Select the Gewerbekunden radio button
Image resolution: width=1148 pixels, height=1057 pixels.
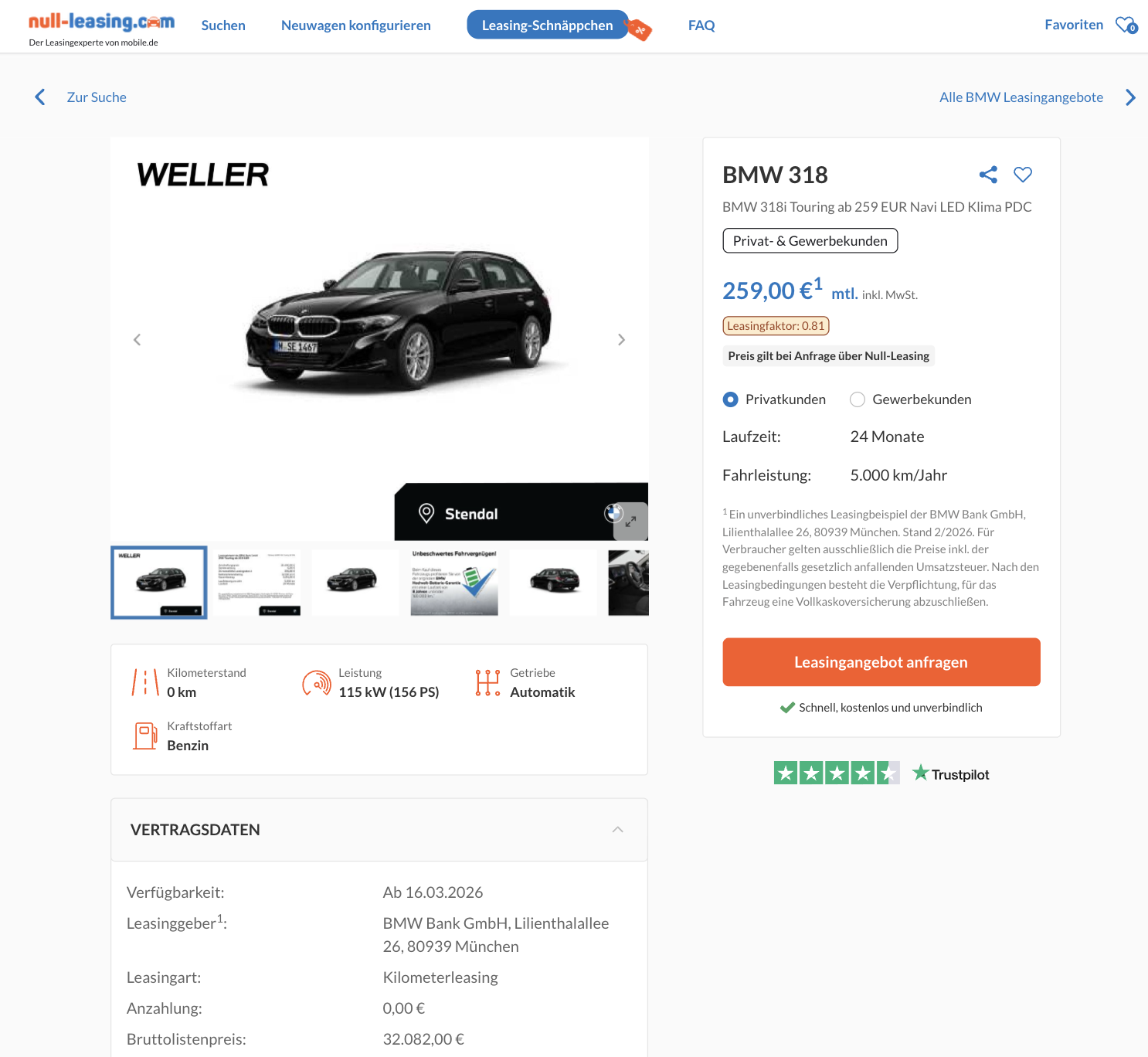857,399
